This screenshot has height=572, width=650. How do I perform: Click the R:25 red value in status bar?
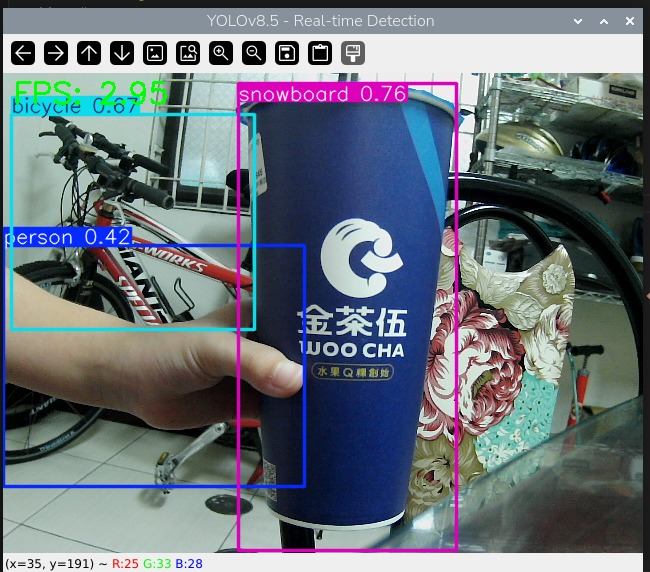pos(126,564)
